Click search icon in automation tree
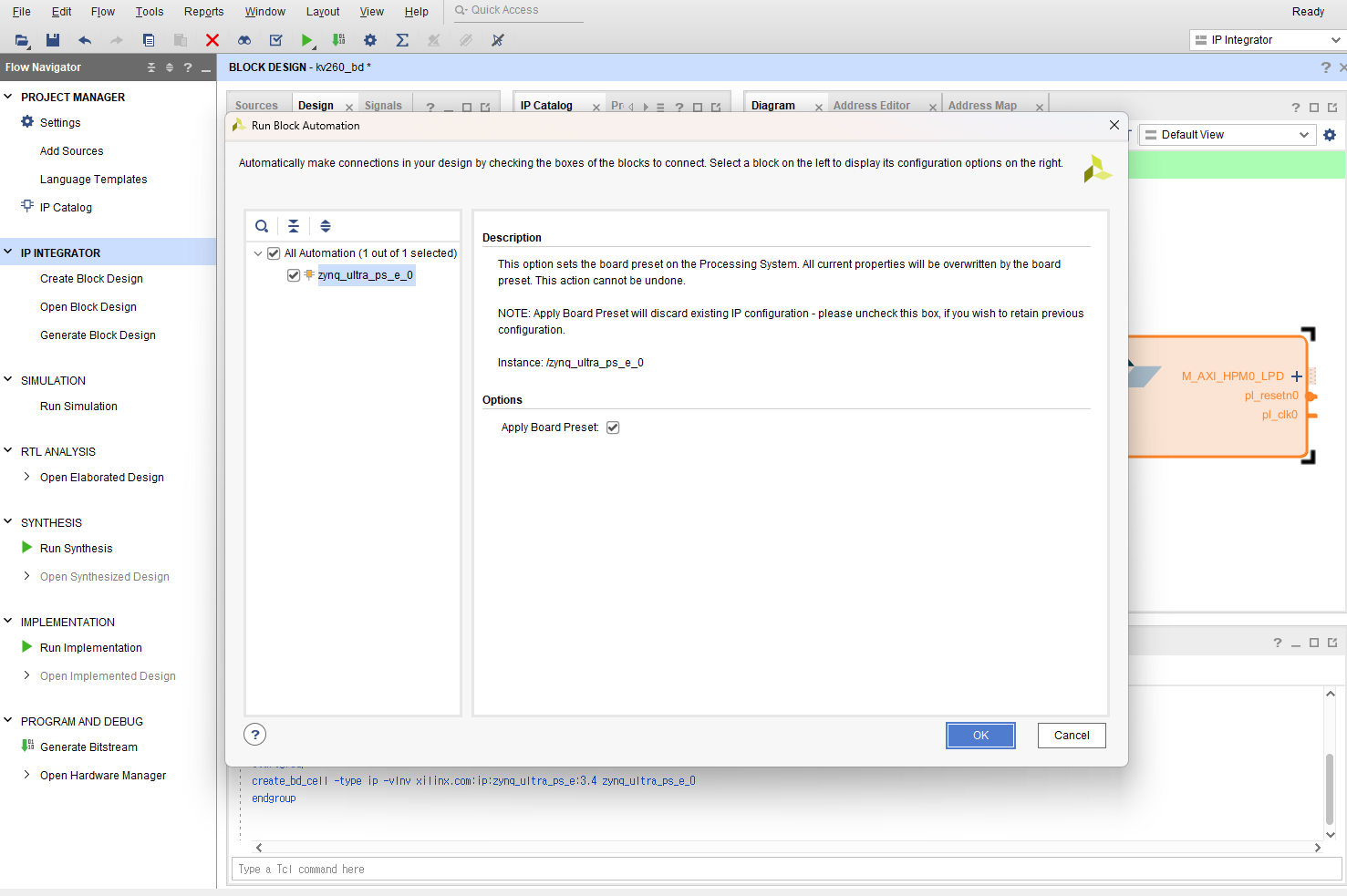This screenshot has width=1347, height=896. 262,226
